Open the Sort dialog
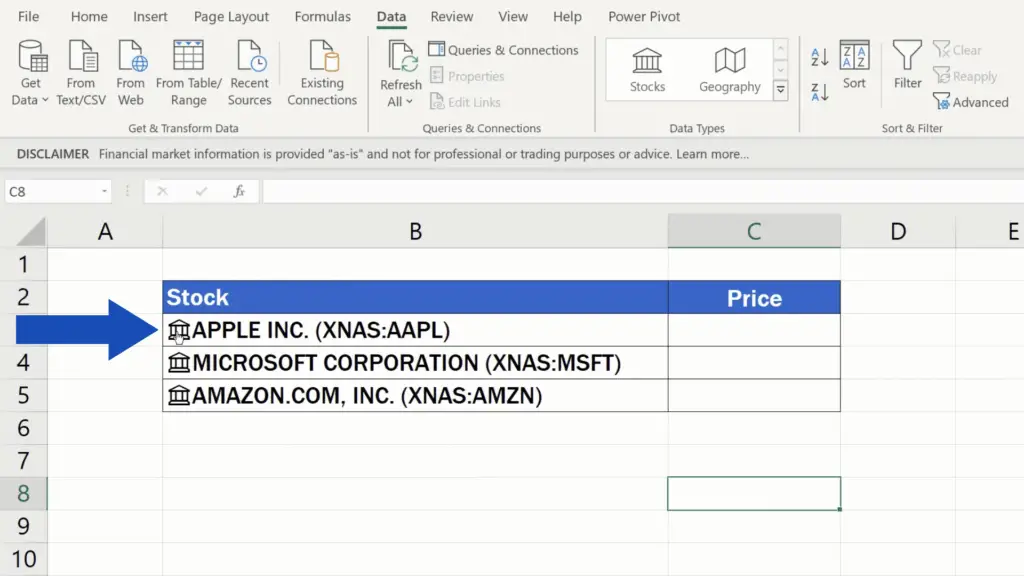Image resolution: width=1024 pixels, height=576 pixels. coord(854,65)
